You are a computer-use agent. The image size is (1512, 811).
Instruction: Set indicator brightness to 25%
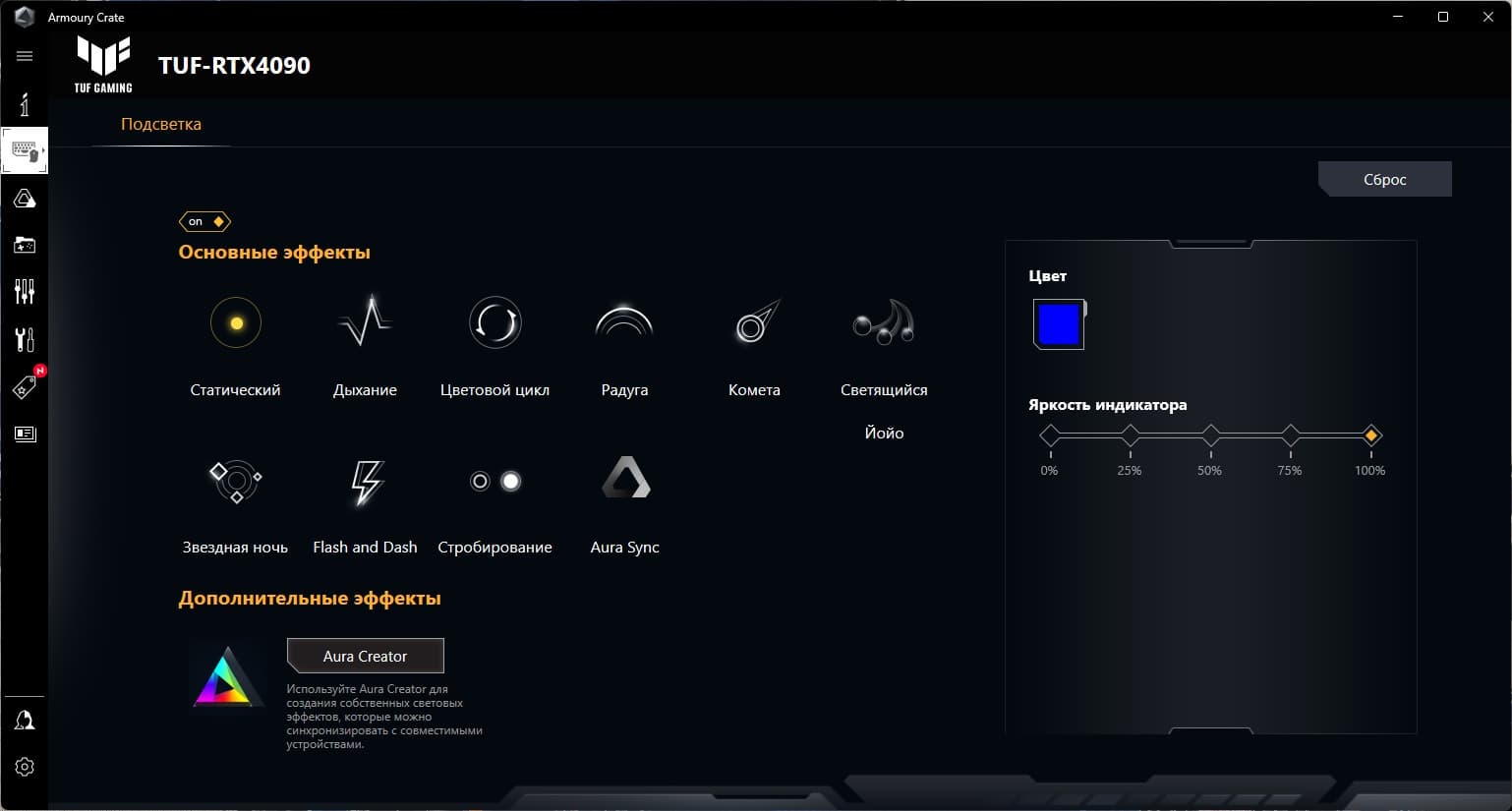pos(1131,435)
